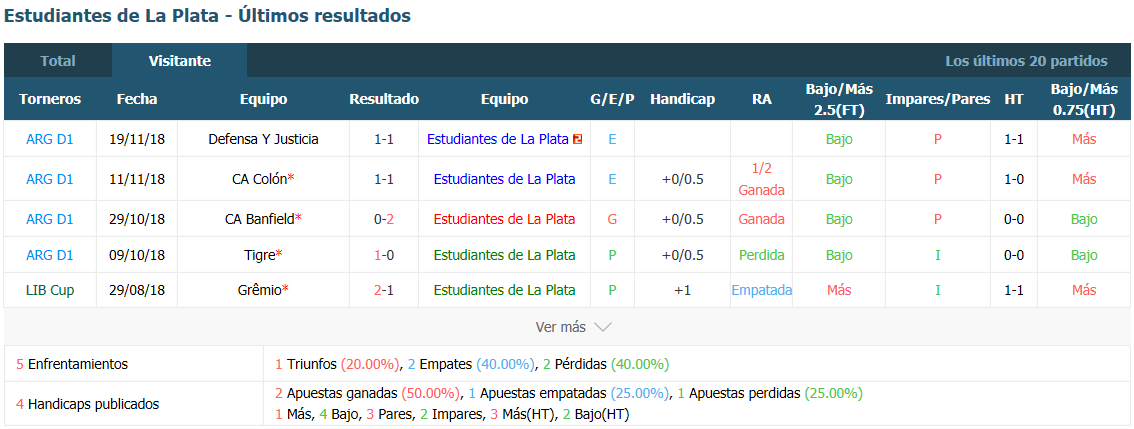
Task: Click the Bajo/Más 2.5(FT) column header
Action: click(839, 100)
